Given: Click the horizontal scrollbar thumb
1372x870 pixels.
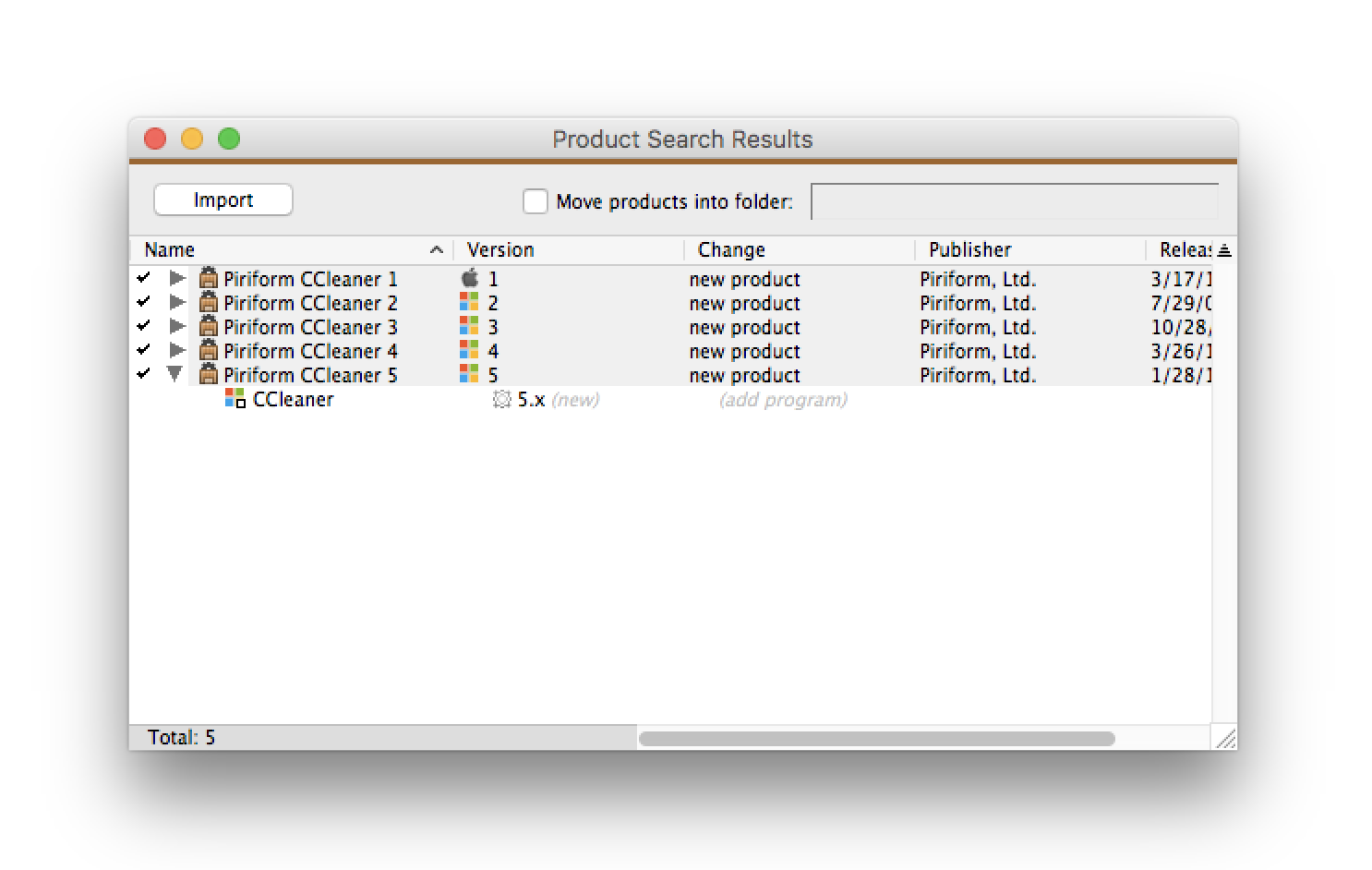Looking at the screenshot, I should point(876,738).
